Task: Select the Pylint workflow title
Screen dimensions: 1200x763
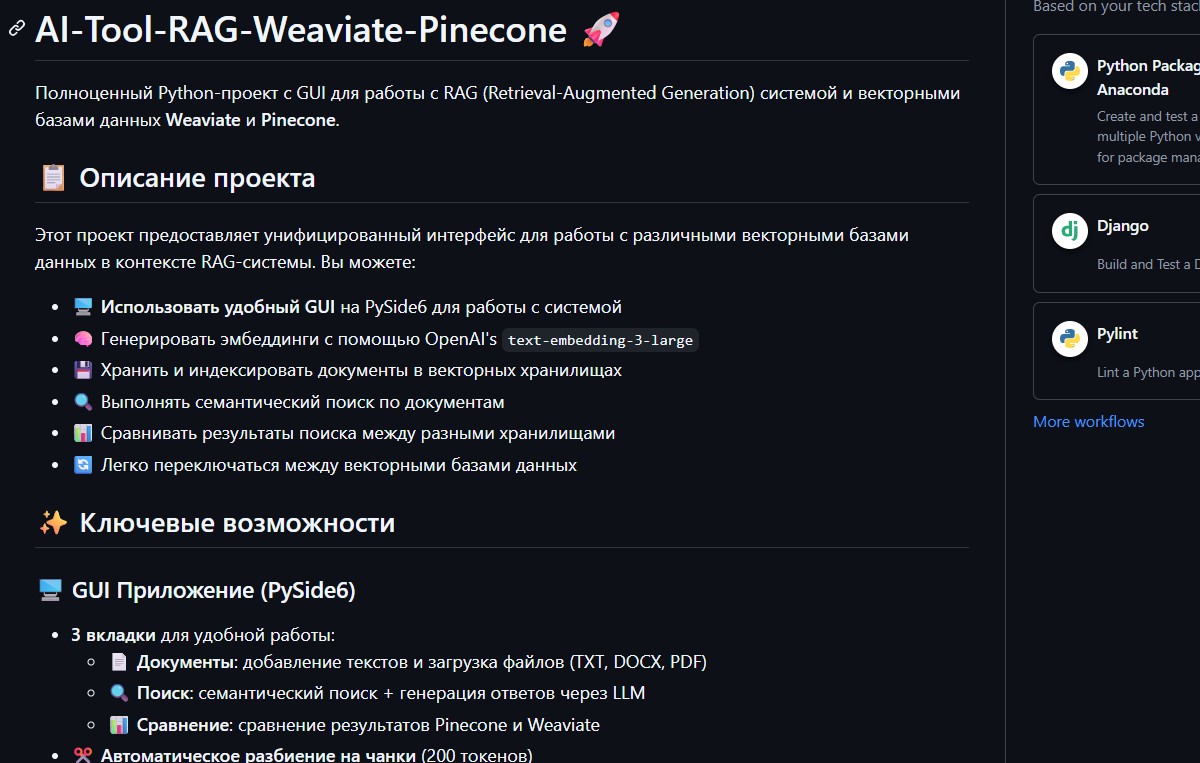Action: pos(1117,334)
